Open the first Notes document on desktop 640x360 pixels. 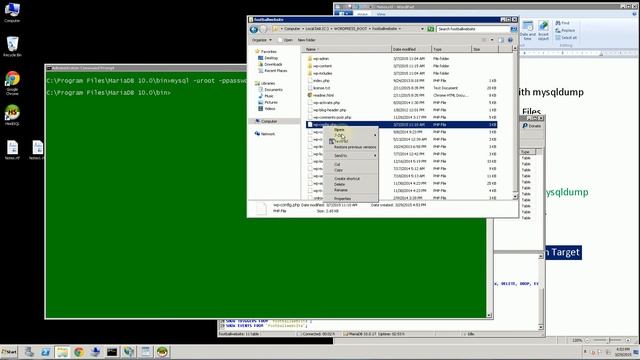tap(12, 150)
